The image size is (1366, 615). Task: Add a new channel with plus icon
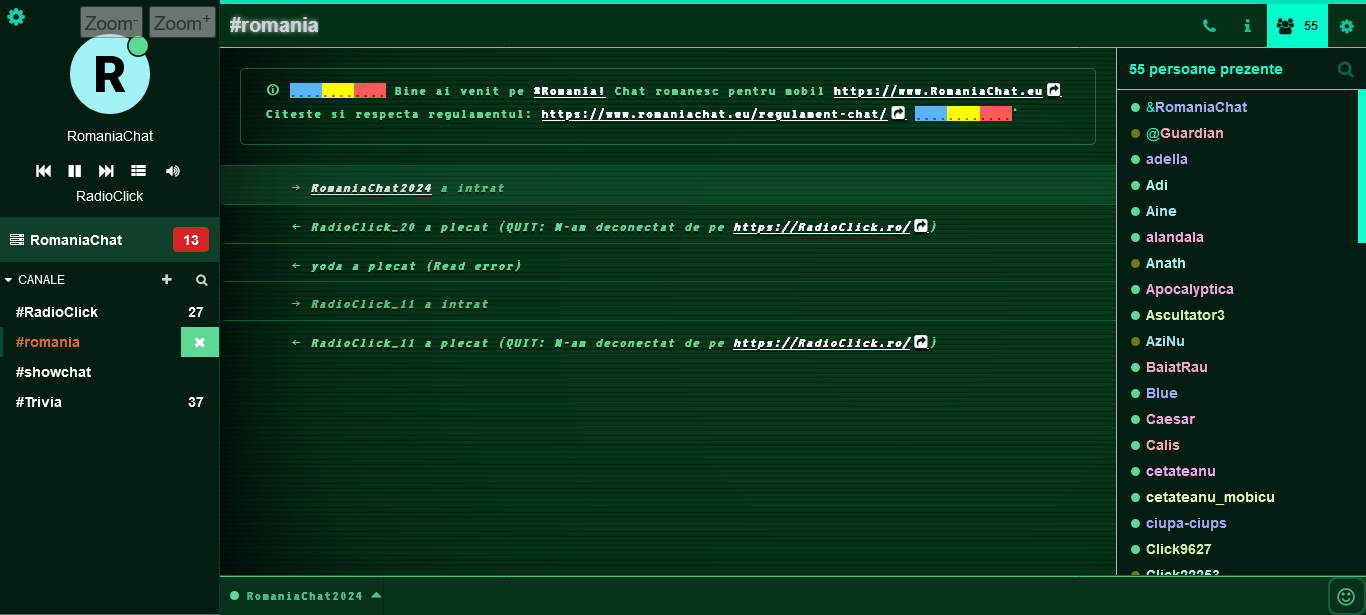tap(167, 280)
